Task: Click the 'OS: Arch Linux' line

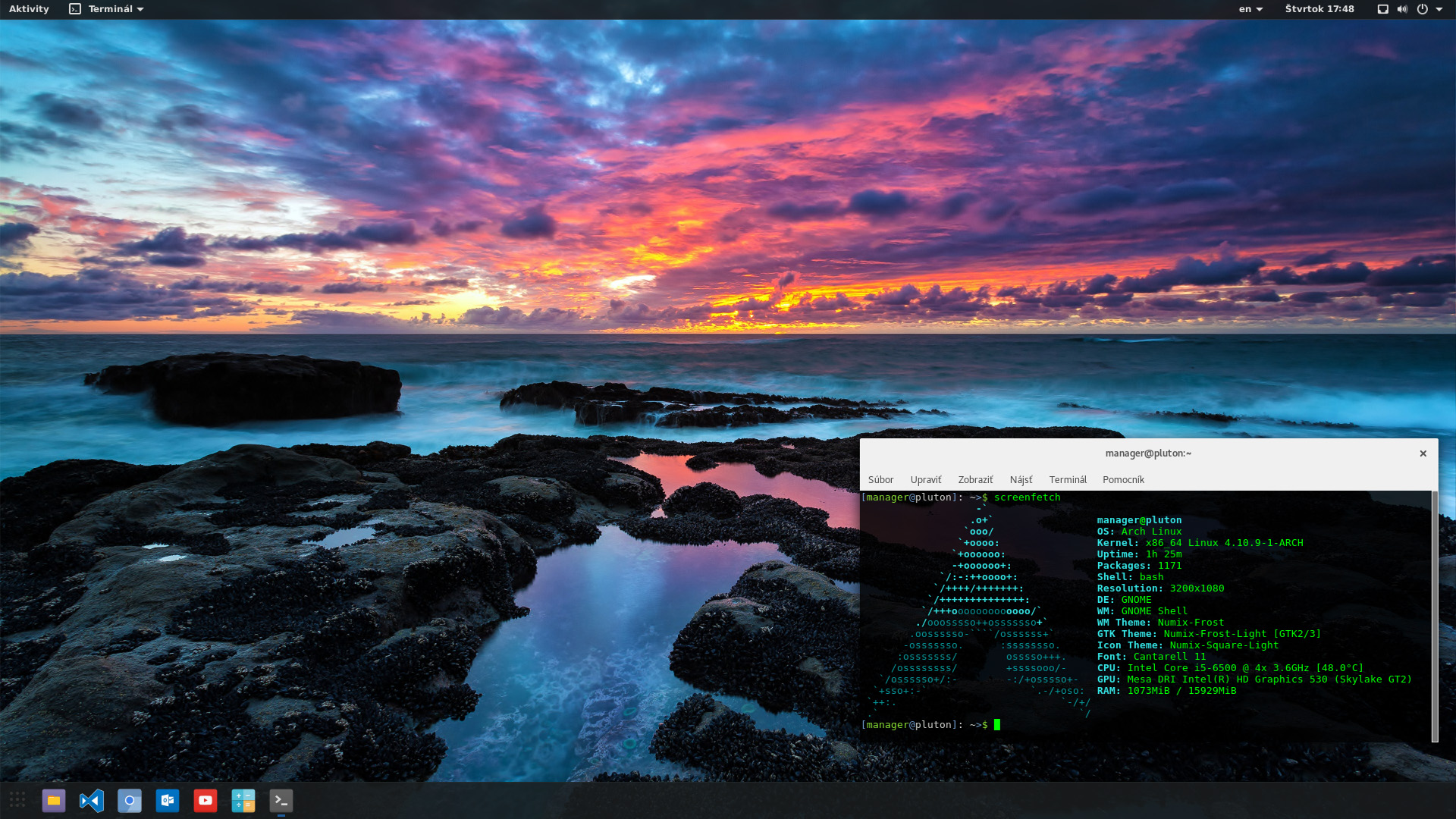Action: [1139, 532]
